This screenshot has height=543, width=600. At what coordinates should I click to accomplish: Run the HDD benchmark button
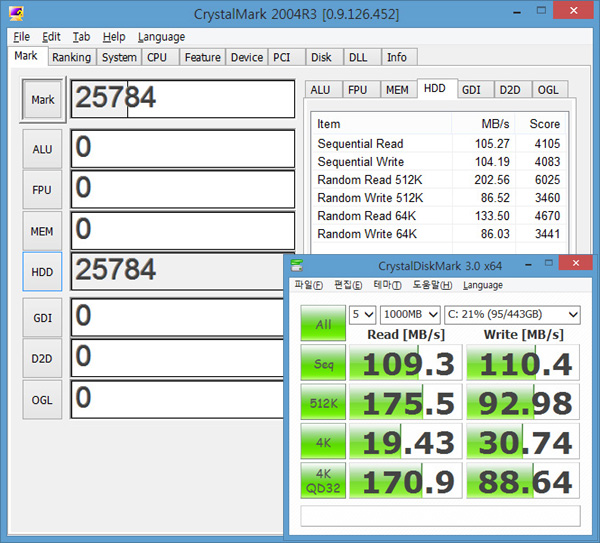click(x=42, y=272)
